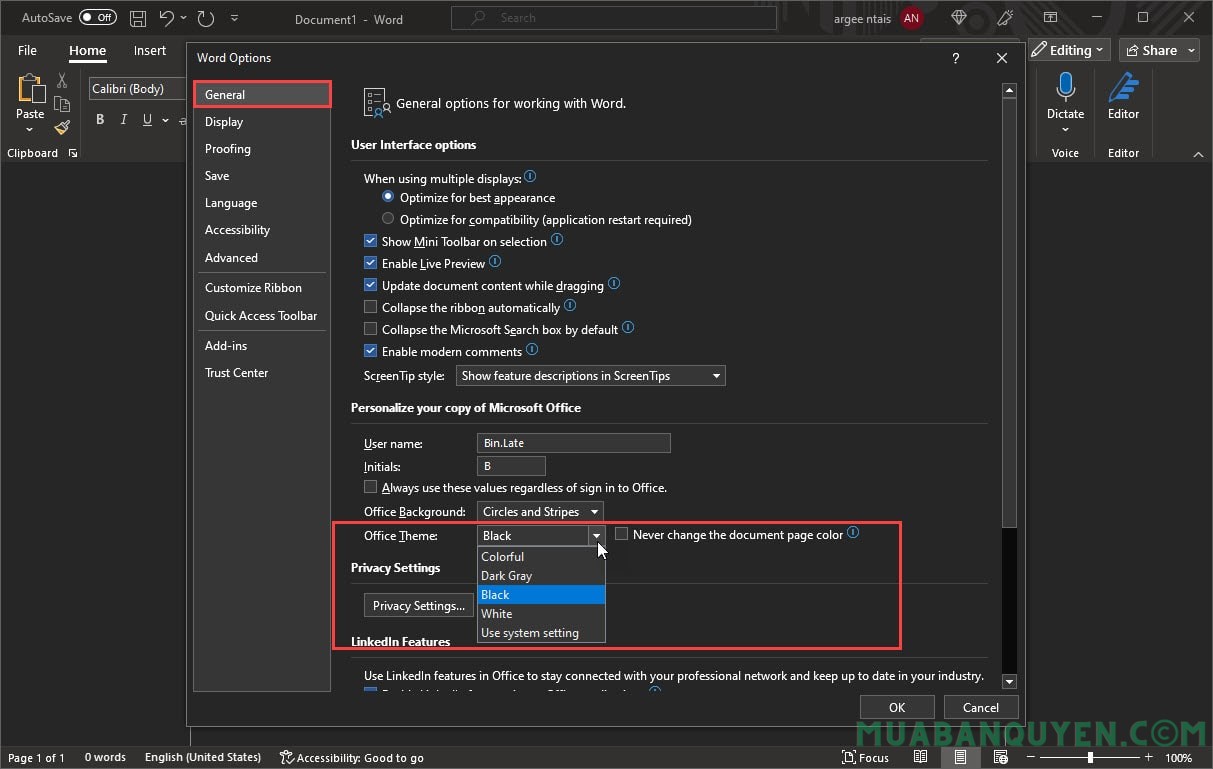This screenshot has width=1213, height=769.
Task: Click the ribbon display options icon
Action: click(1051, 18)
